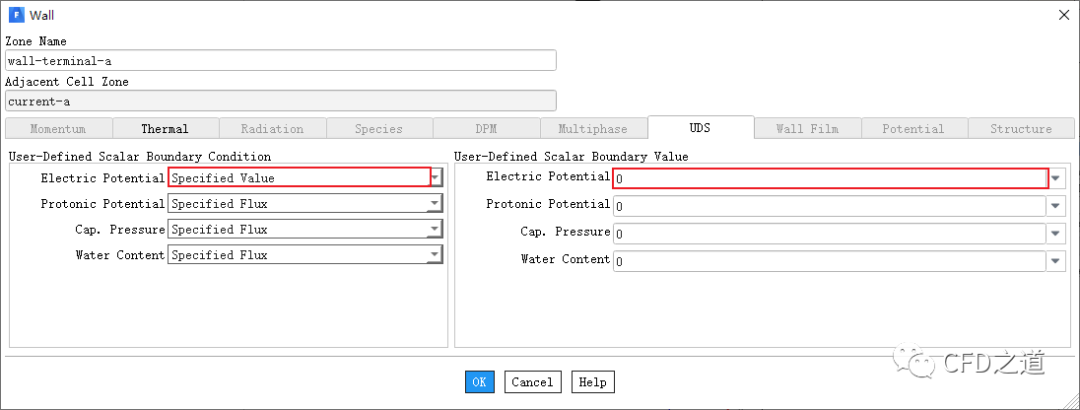Click the Protonic Potential value field
This screenshot has width=1080, height=410.
click(830, 206)
